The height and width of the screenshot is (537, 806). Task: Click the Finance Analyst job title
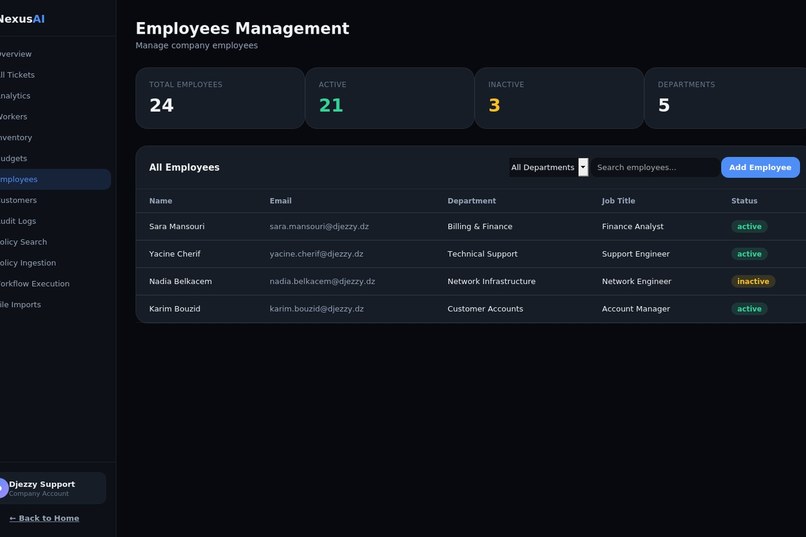[x=633, y=227]
